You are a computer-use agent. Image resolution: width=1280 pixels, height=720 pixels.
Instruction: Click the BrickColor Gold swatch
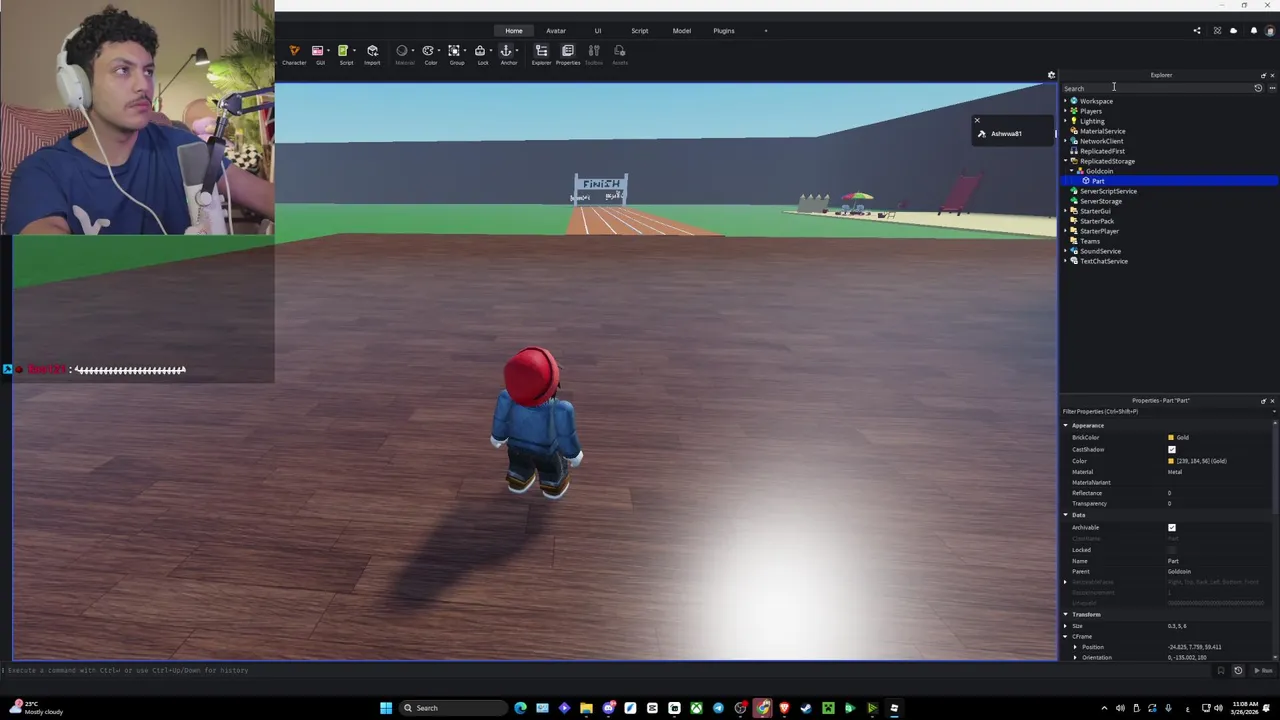(x=1171, y=438)
